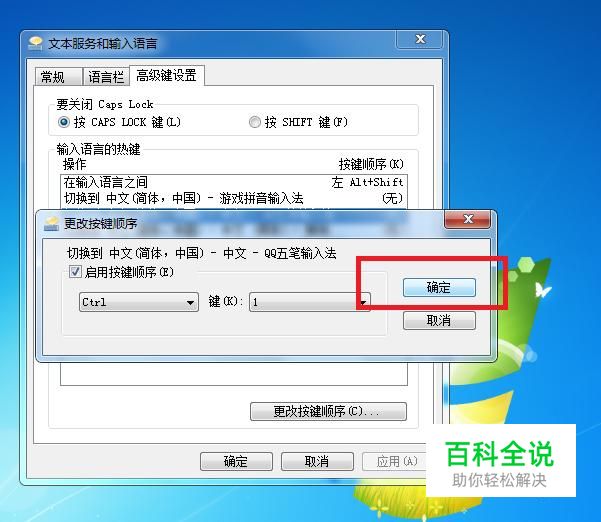Select 按 CAPS LOCK 键 radio button
This screenshot has height=522, width=601.
point(64,122)
